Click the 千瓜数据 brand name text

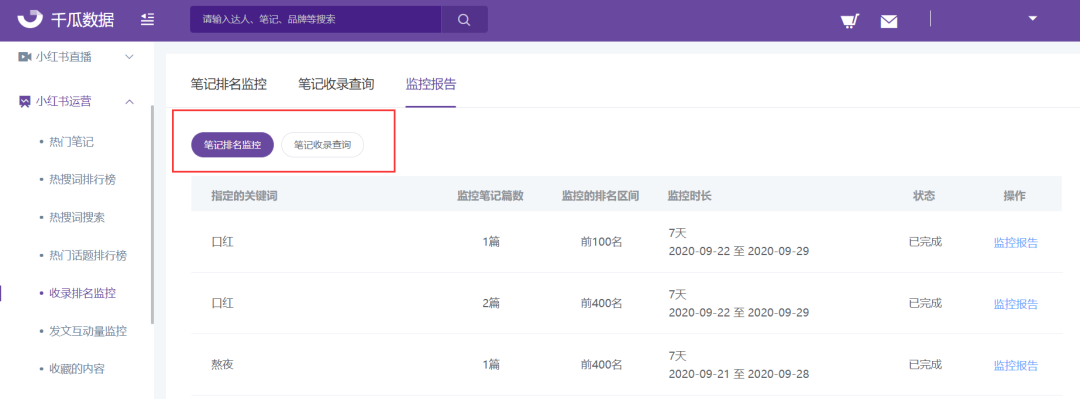(83, 20)
